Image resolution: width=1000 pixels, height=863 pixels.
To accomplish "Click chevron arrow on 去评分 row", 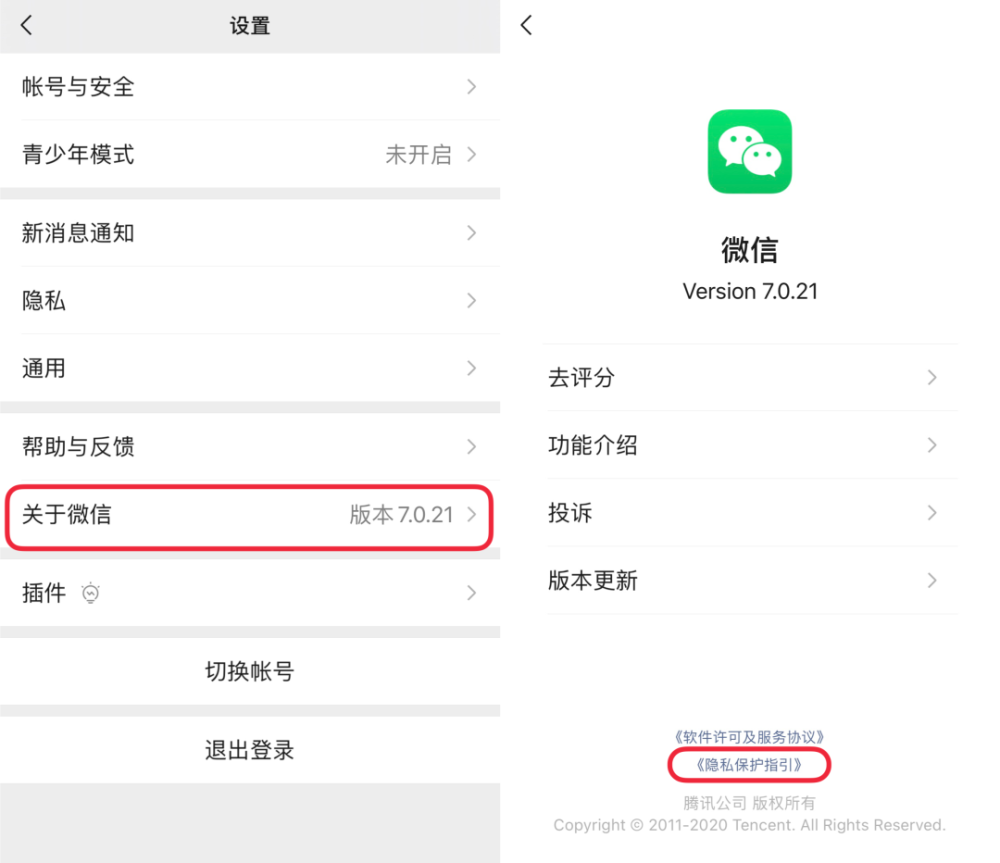I will (932, 378).
